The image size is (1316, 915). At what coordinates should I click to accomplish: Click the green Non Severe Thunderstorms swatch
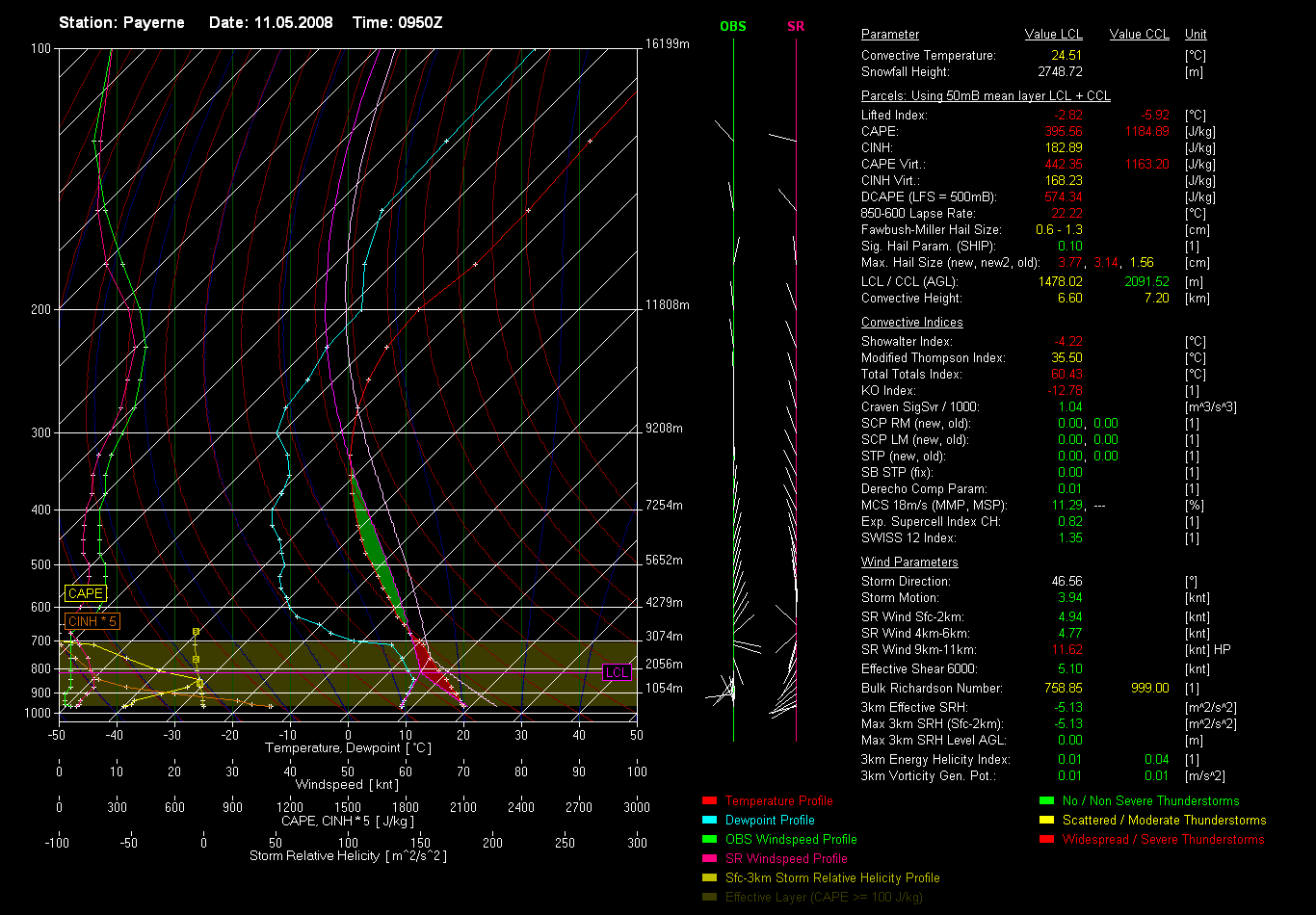coord(1046,800)
